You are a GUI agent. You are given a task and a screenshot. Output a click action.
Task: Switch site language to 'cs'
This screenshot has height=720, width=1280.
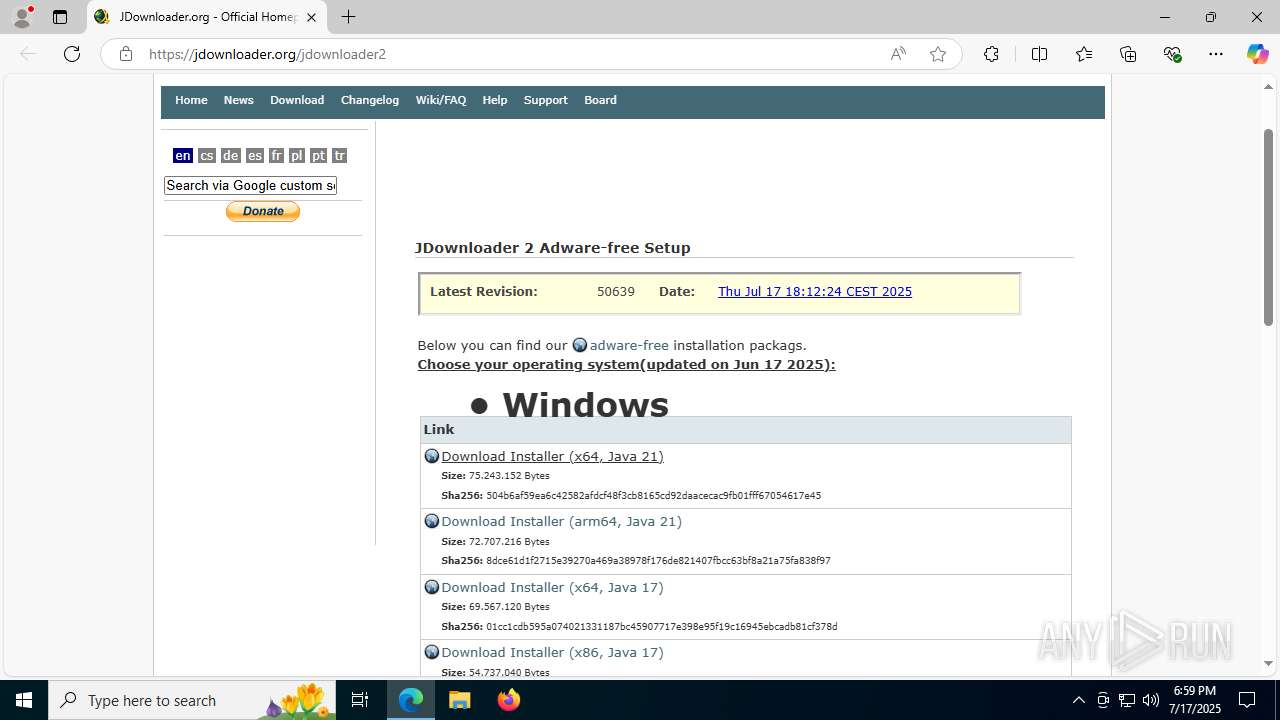(x=207, y=155)
